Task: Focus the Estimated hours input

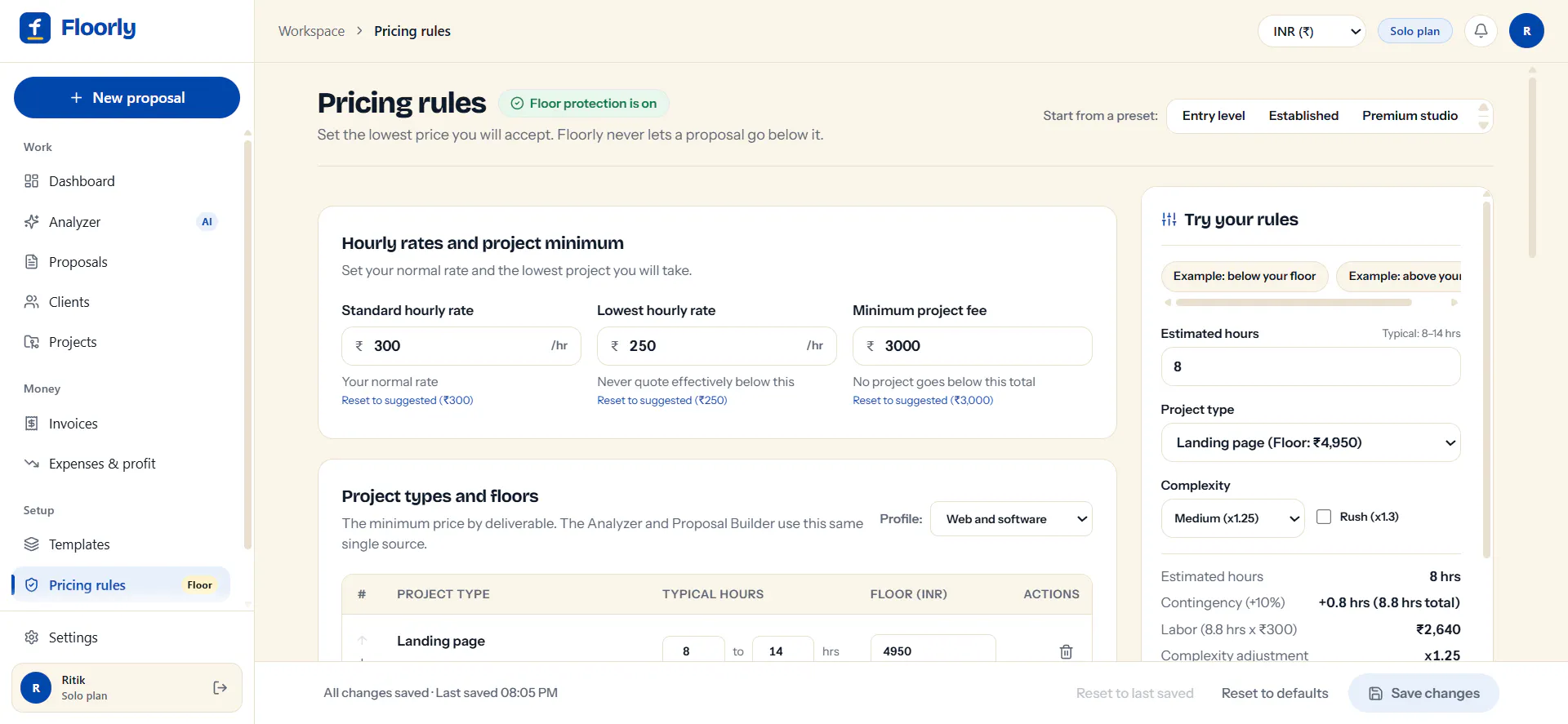Action: 1311,366
